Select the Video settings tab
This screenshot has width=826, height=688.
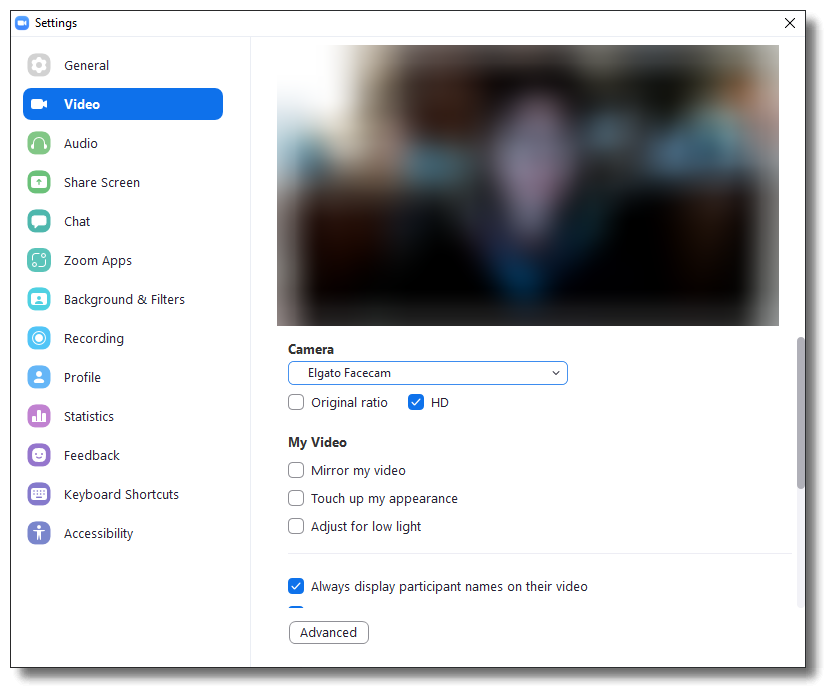point(123,104)
